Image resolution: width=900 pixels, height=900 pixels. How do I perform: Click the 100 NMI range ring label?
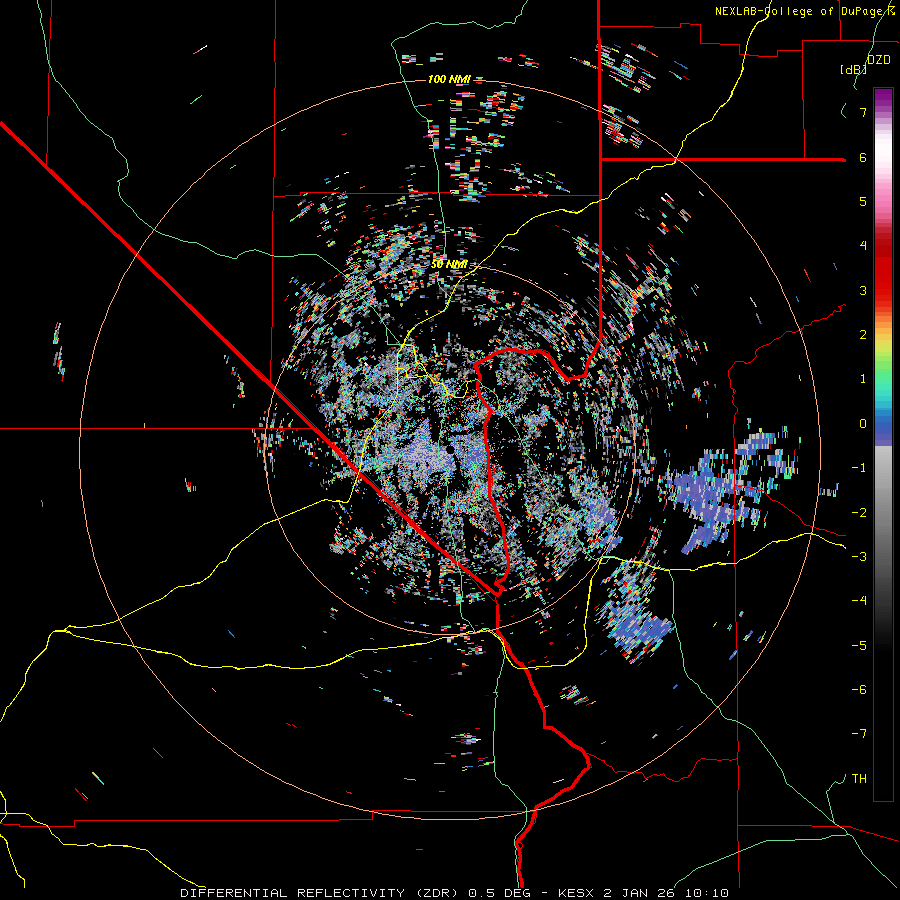point(449,79)
